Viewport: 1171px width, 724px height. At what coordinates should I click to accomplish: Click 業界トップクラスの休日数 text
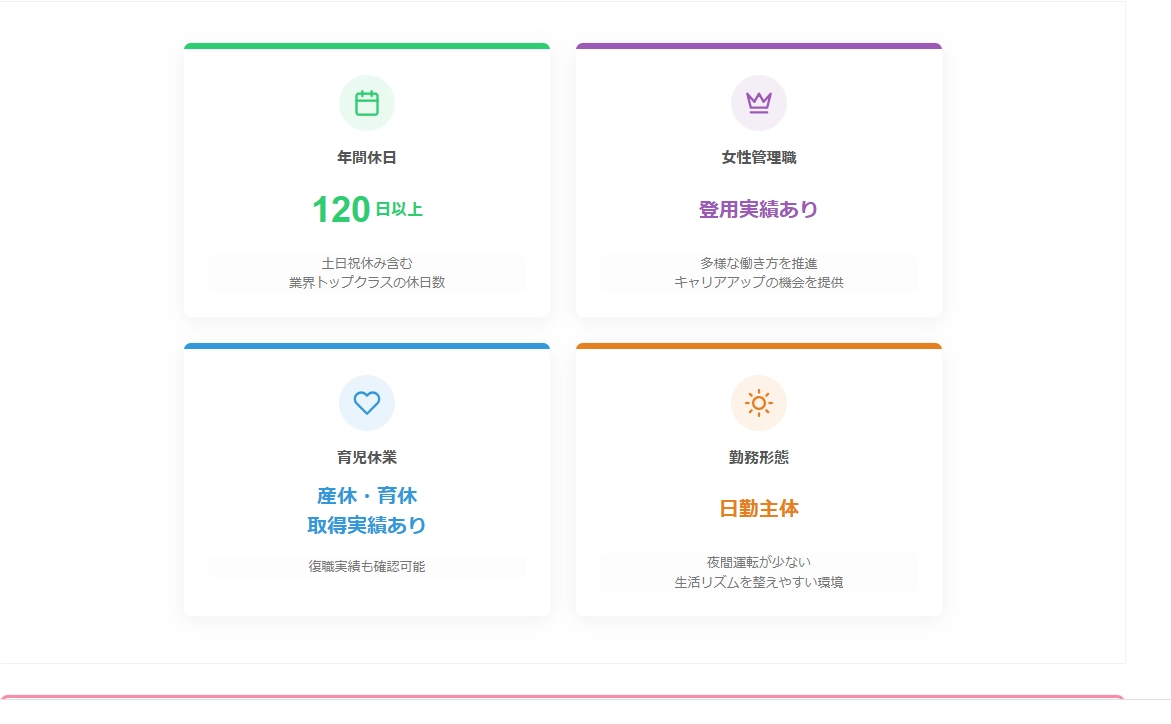(x=367, y=282)
